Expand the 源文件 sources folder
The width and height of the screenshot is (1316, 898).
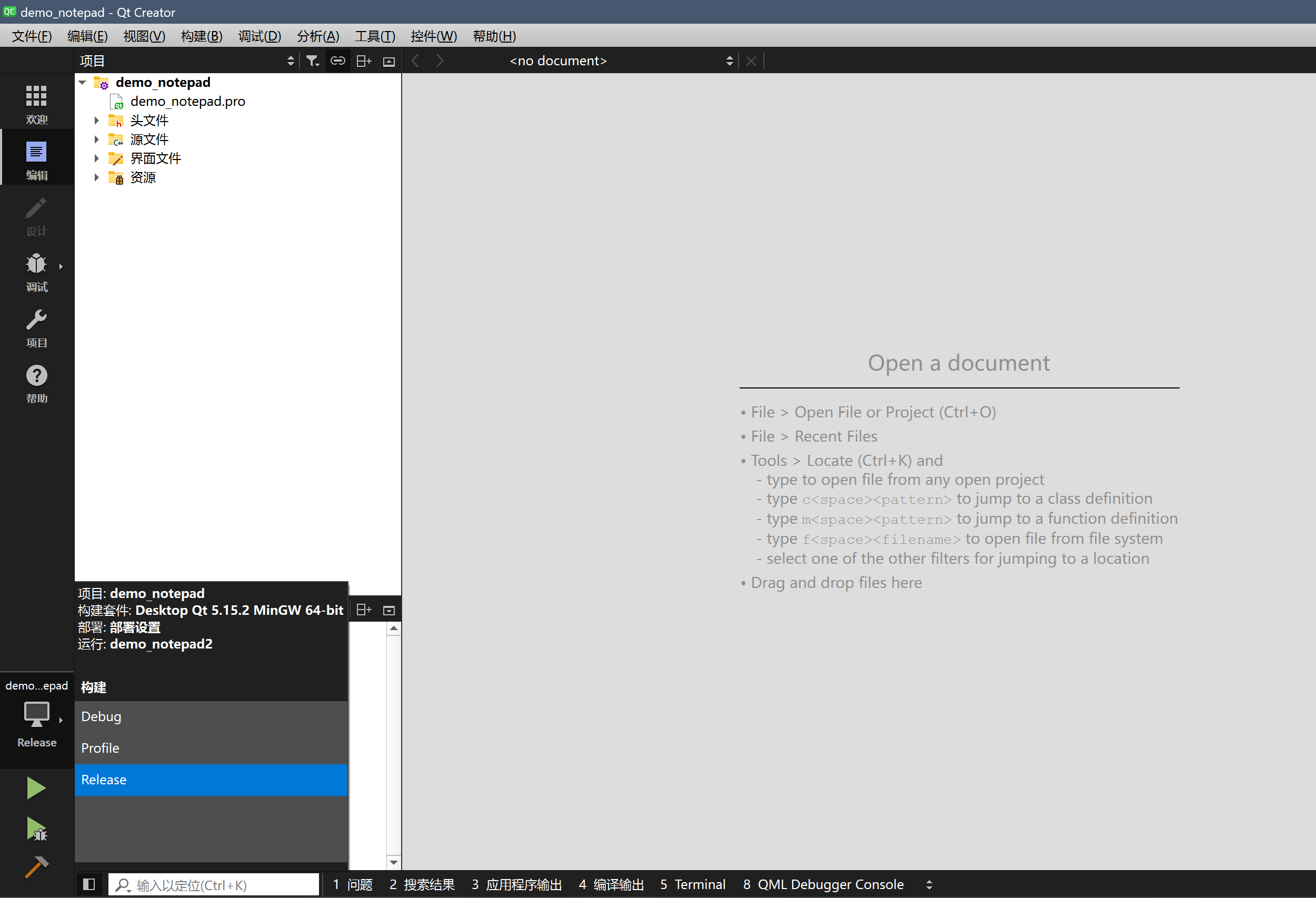[x=96, y=139]
